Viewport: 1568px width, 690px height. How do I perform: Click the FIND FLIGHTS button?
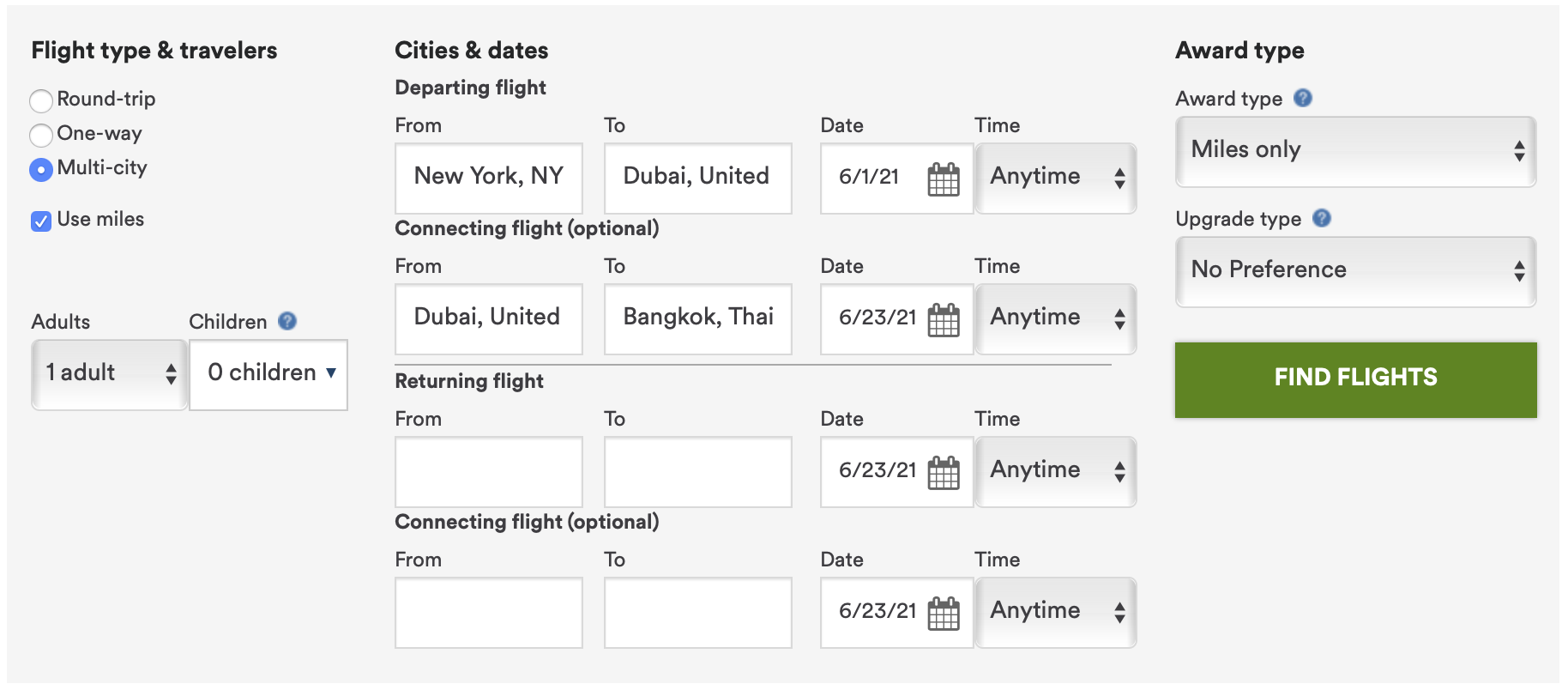(x=1355, y=379)
